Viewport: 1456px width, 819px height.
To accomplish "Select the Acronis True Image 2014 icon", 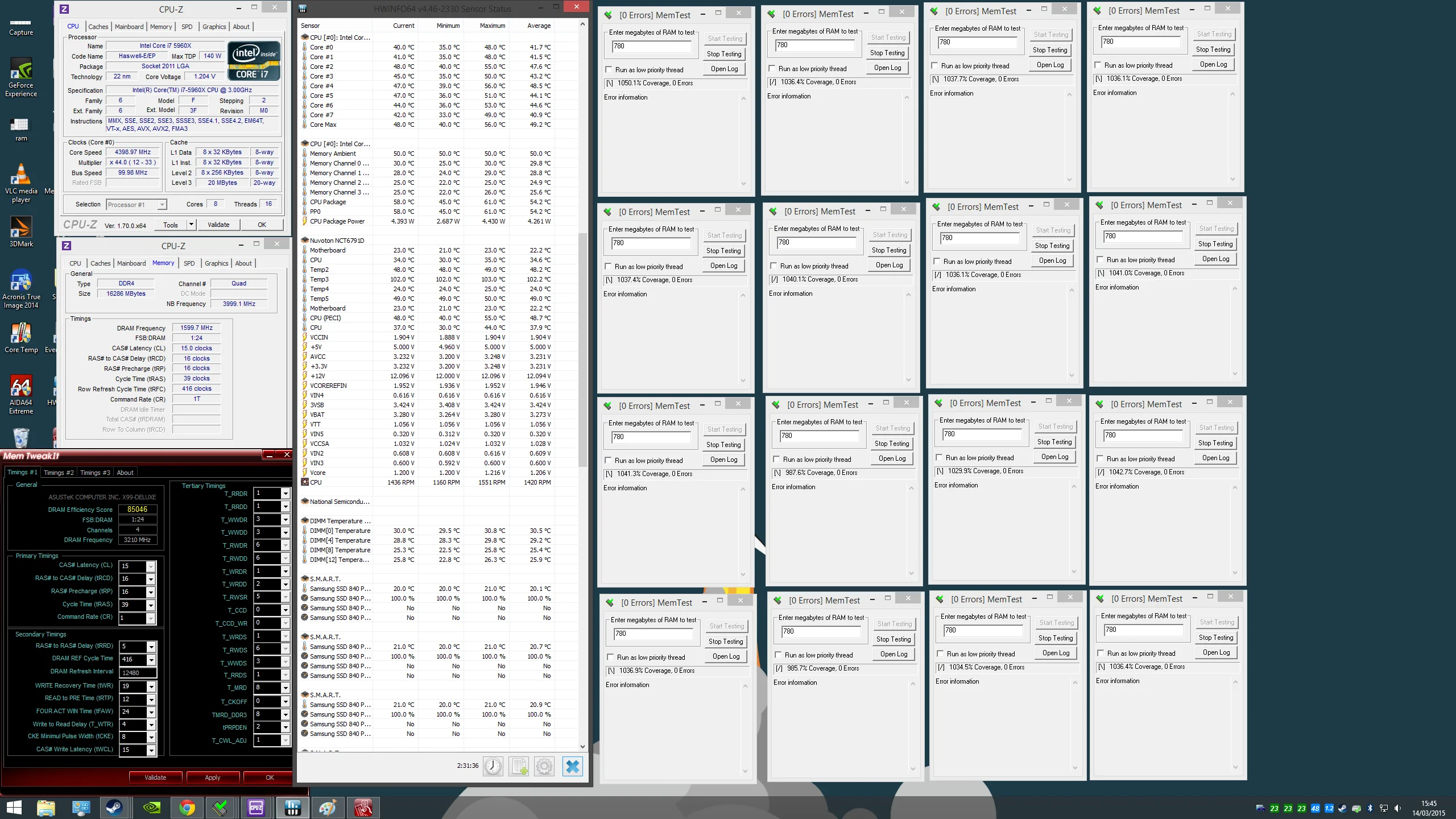I will (x=21, y=289).
